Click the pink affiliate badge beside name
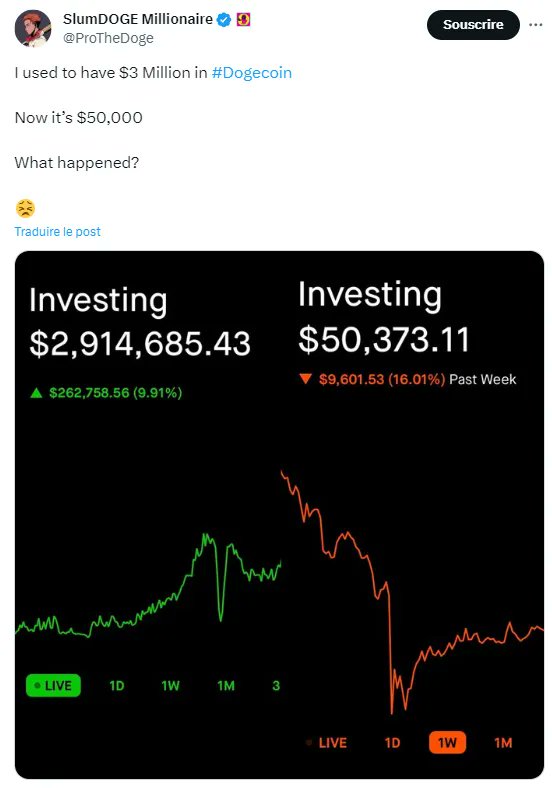Screen dimensions: 552x788 coord(243,20)
